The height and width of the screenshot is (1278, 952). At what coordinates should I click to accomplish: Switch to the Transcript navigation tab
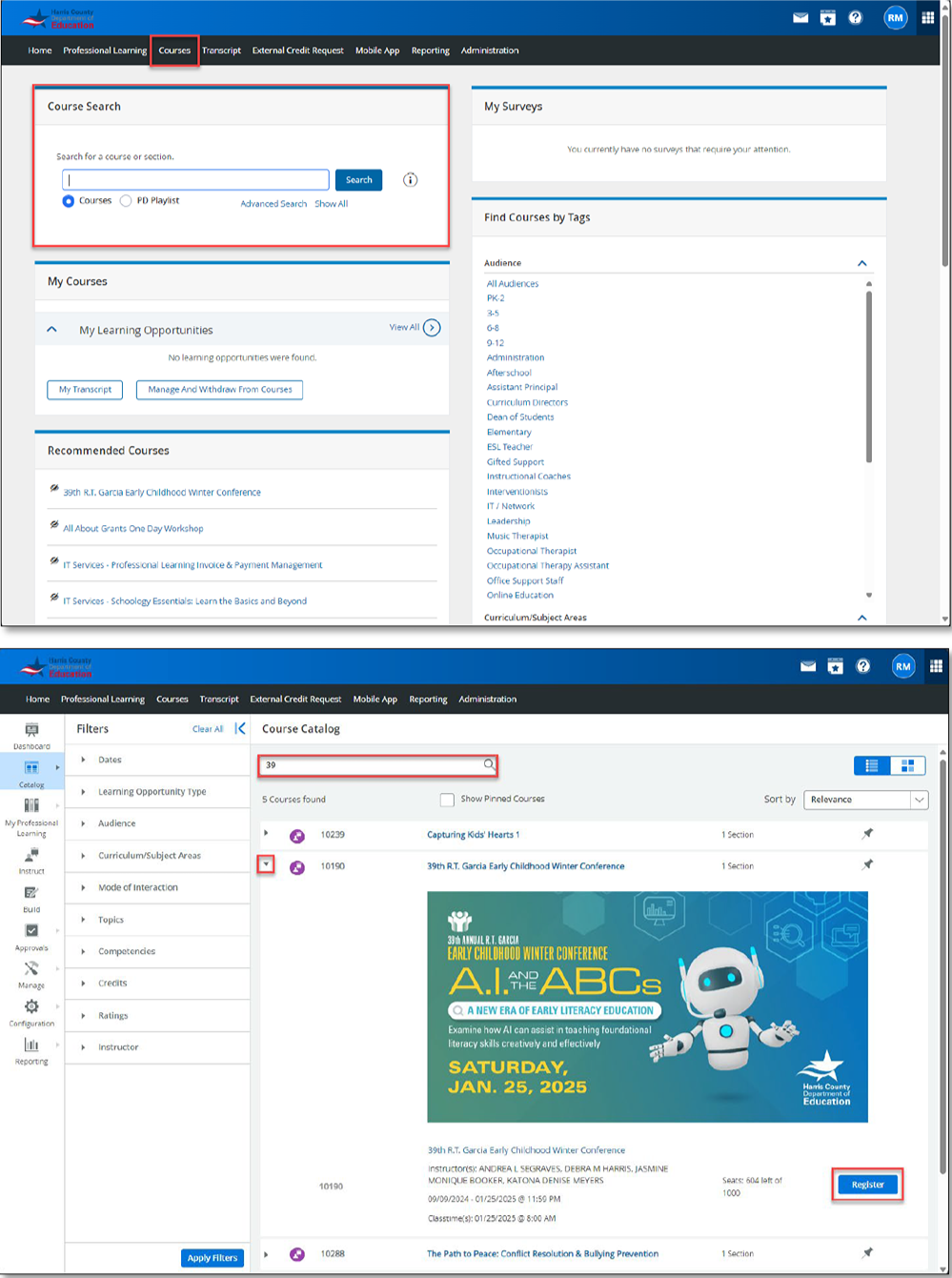220,51
